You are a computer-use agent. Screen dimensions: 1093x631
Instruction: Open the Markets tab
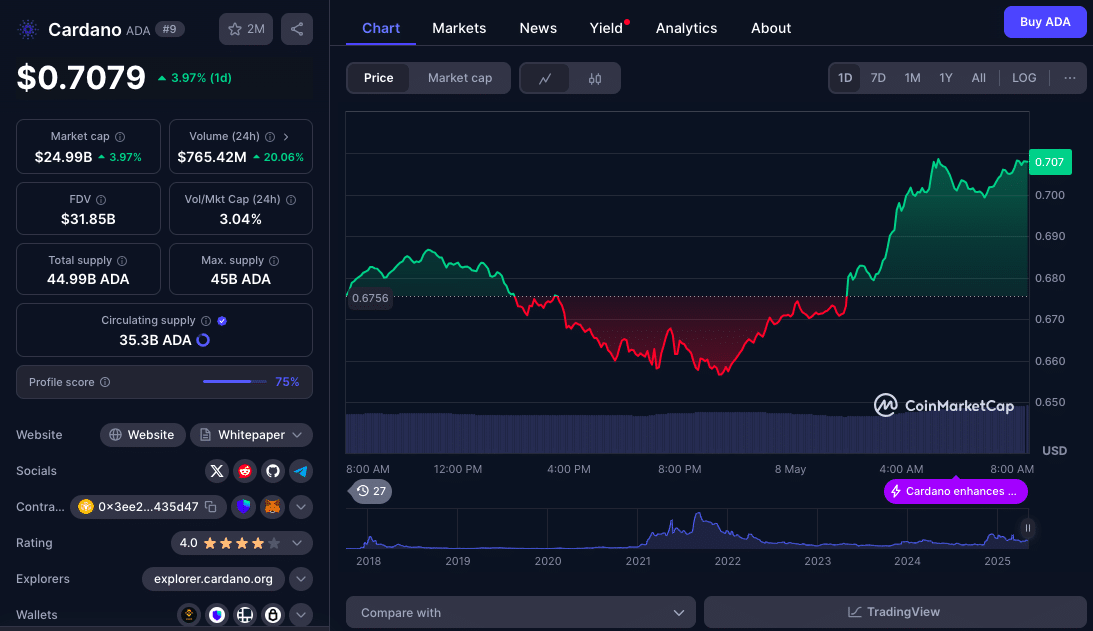click(x=459, y=28)
